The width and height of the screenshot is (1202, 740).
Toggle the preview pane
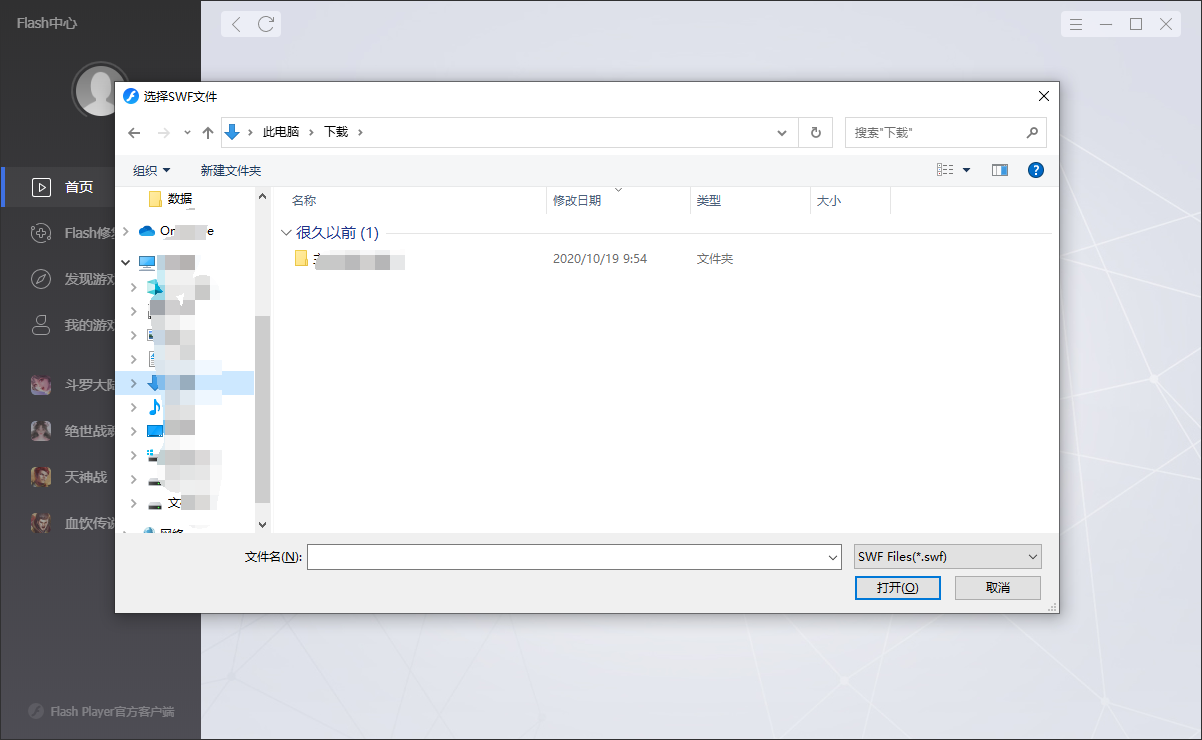click(x=1000, y=170)
